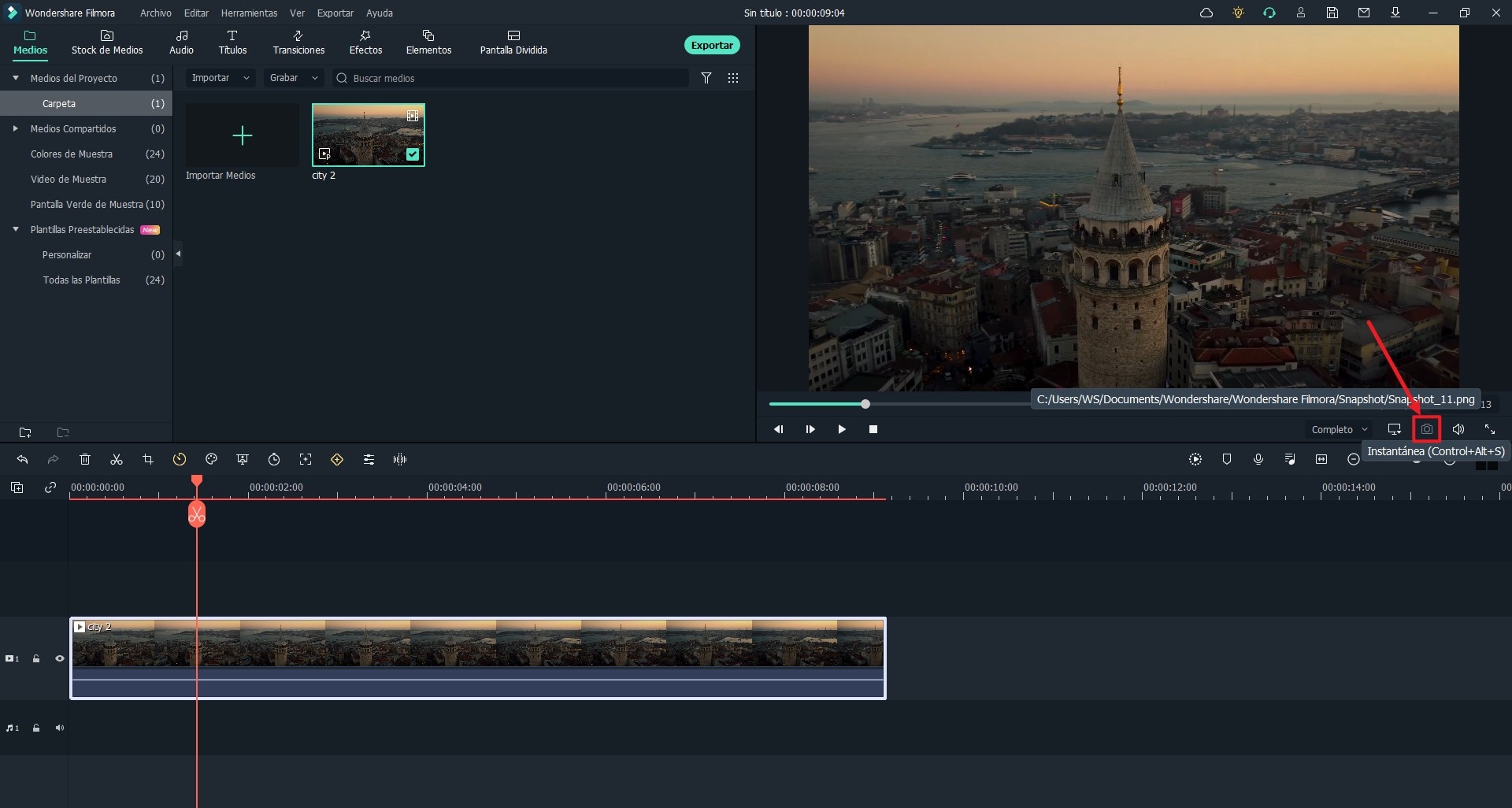Stop the preview playback
The image size is (1512, 808).
[x=873, y=429]
